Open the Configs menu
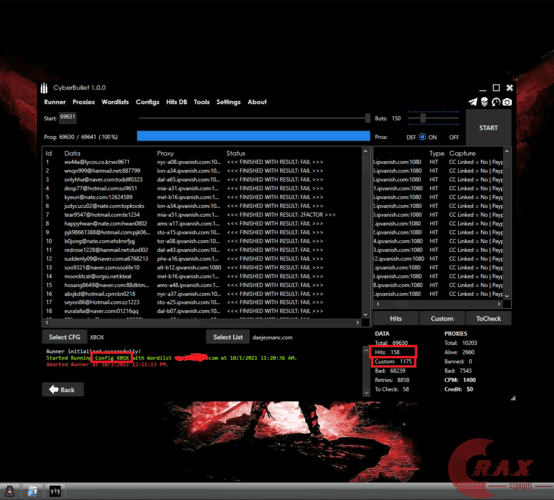This screenshot has width=554, height=500. [147, 102]
